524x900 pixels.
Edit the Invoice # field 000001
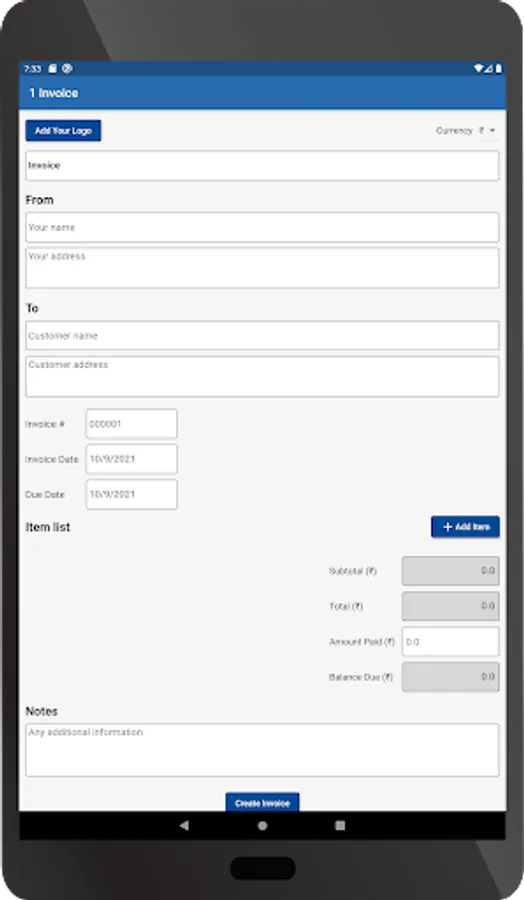(x=131, y=424)
